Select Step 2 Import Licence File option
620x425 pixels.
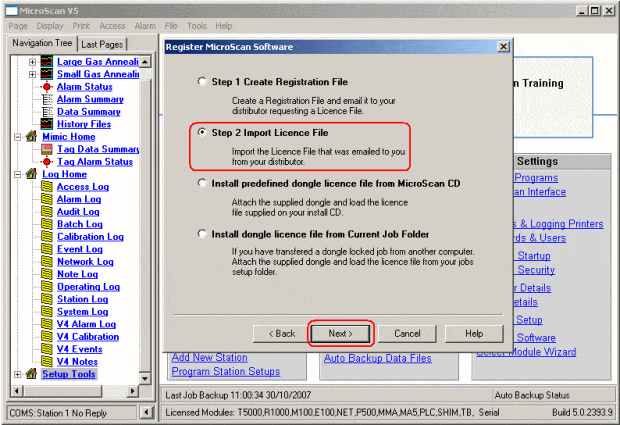[202, 132]
